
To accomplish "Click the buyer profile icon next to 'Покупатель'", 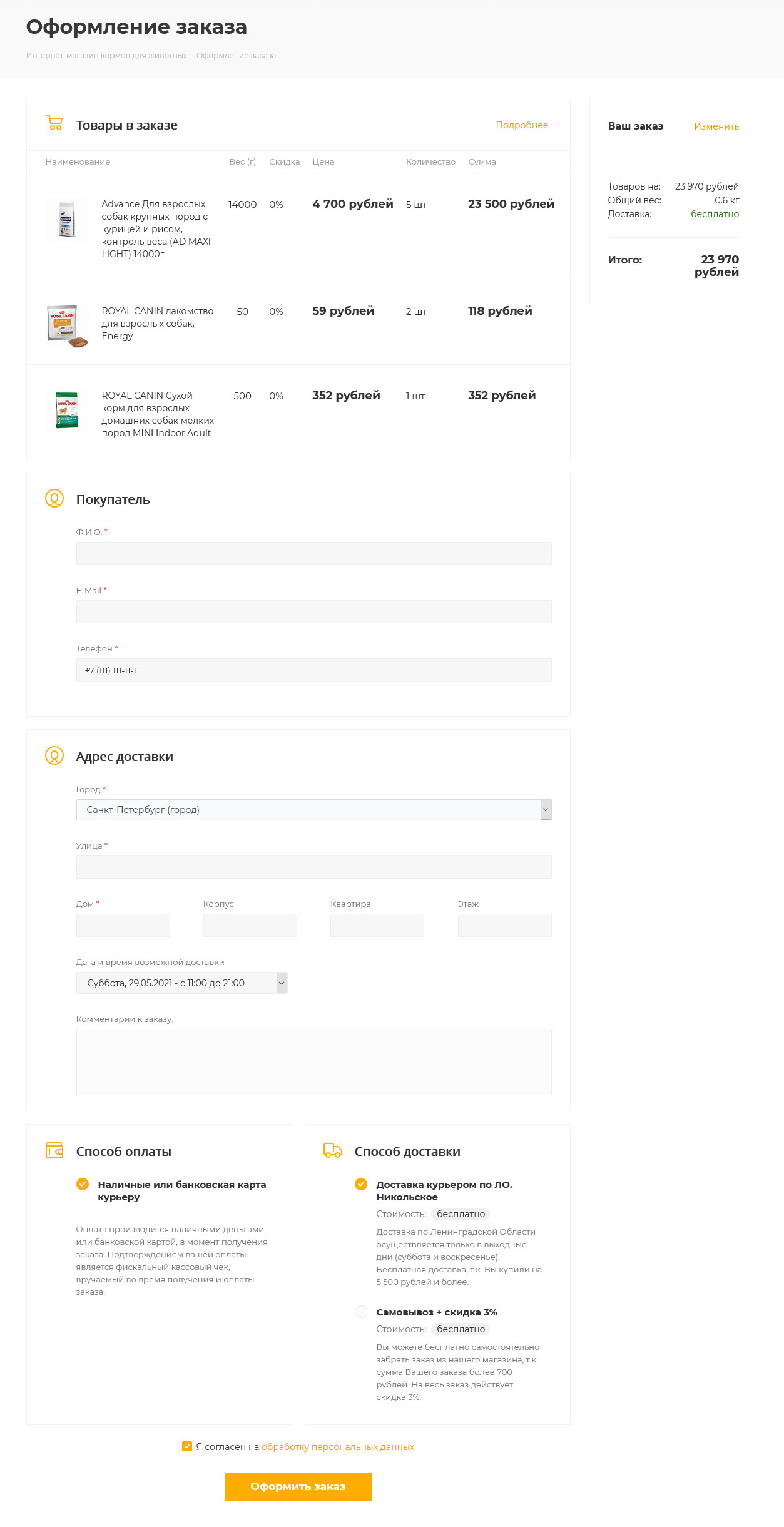I will (54, 498).
